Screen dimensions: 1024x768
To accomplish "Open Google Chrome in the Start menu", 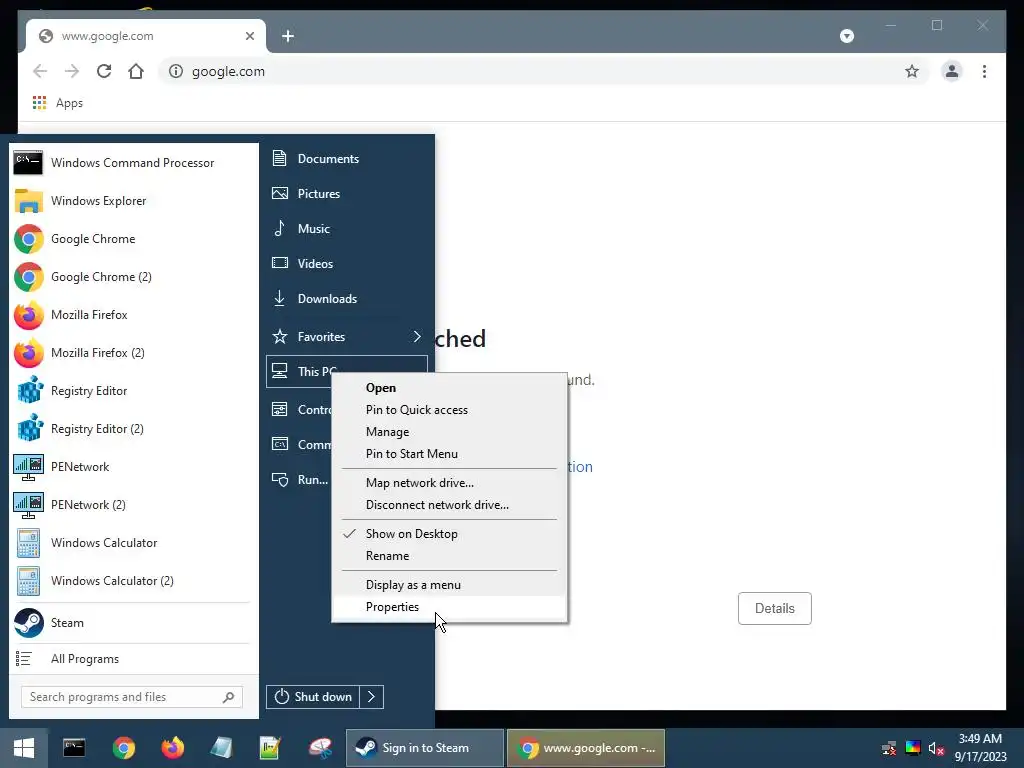I will [133, 238].
